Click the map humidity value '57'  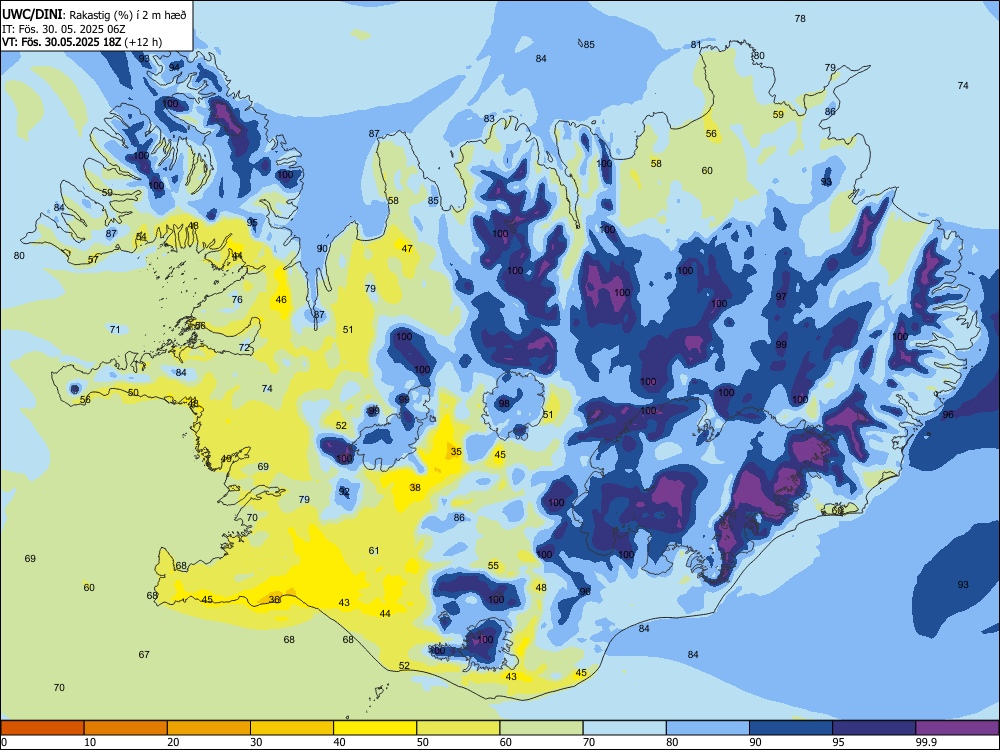point(94,260)
